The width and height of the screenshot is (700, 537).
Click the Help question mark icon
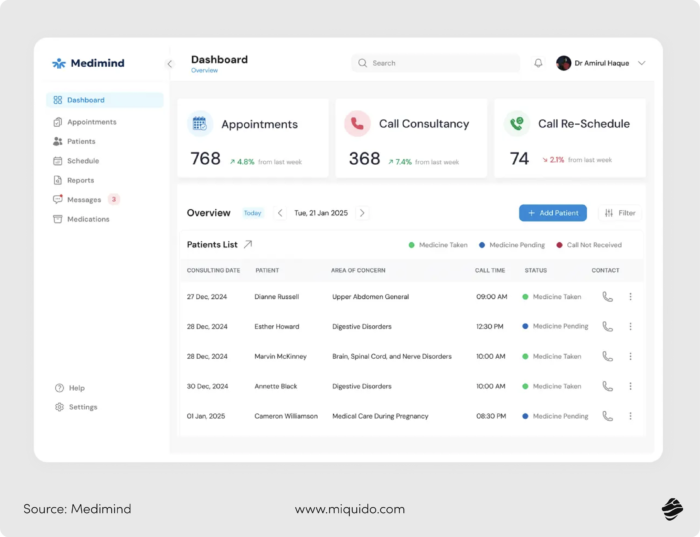tap(59, 388)
